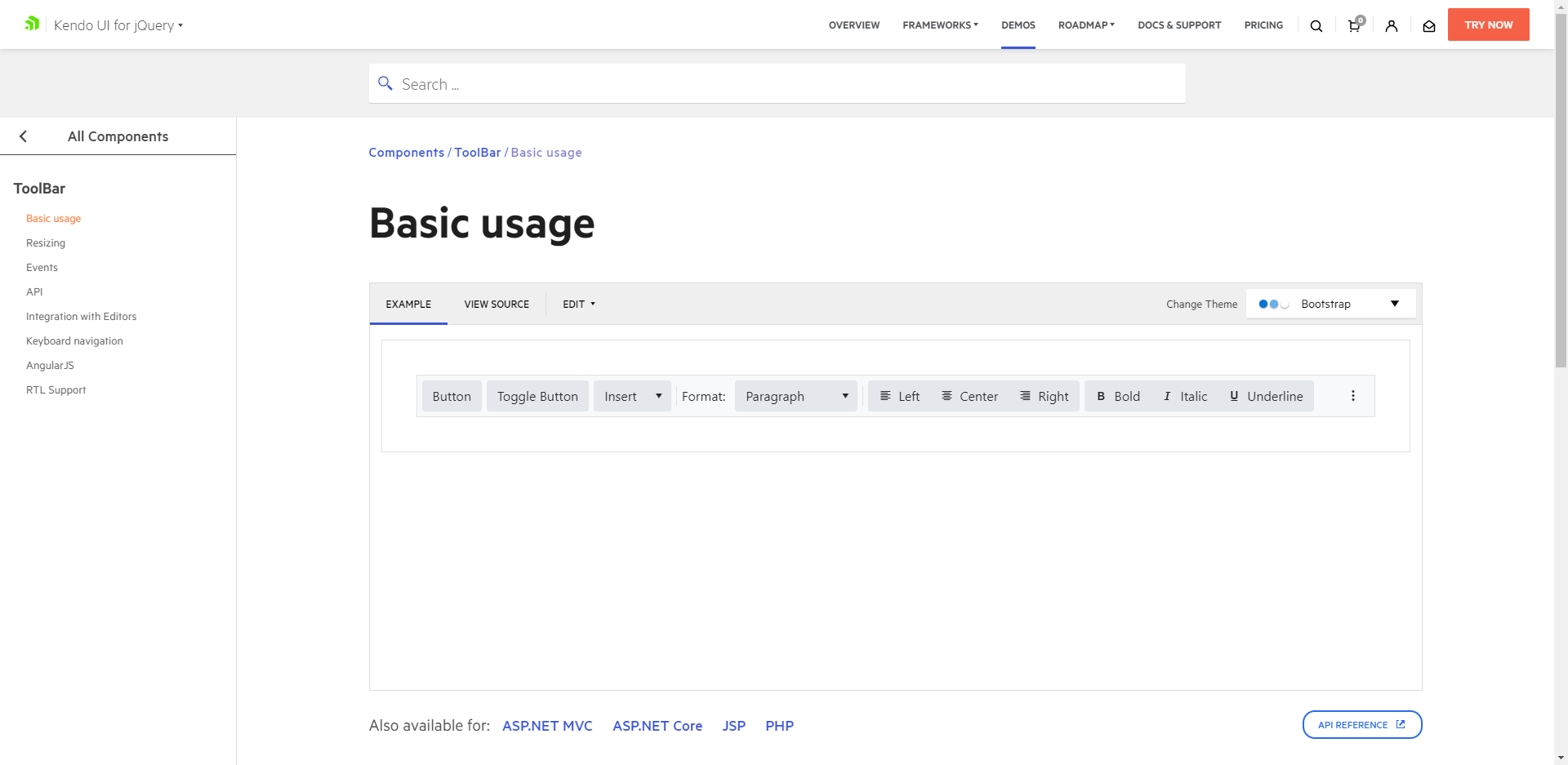Screen dimensions: 1568x765
Task: Open RTL Support demo in sidebar
Action: tap(56, 389)
